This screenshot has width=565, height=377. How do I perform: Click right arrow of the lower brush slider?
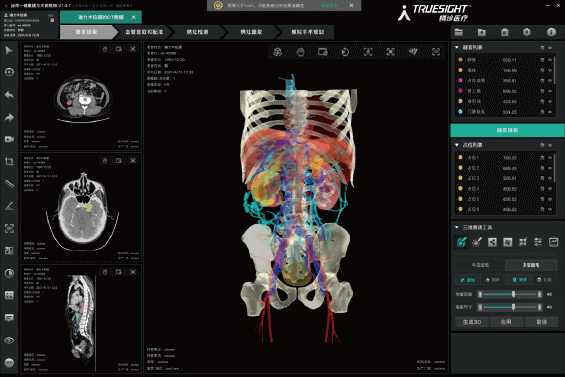(539, 307)
